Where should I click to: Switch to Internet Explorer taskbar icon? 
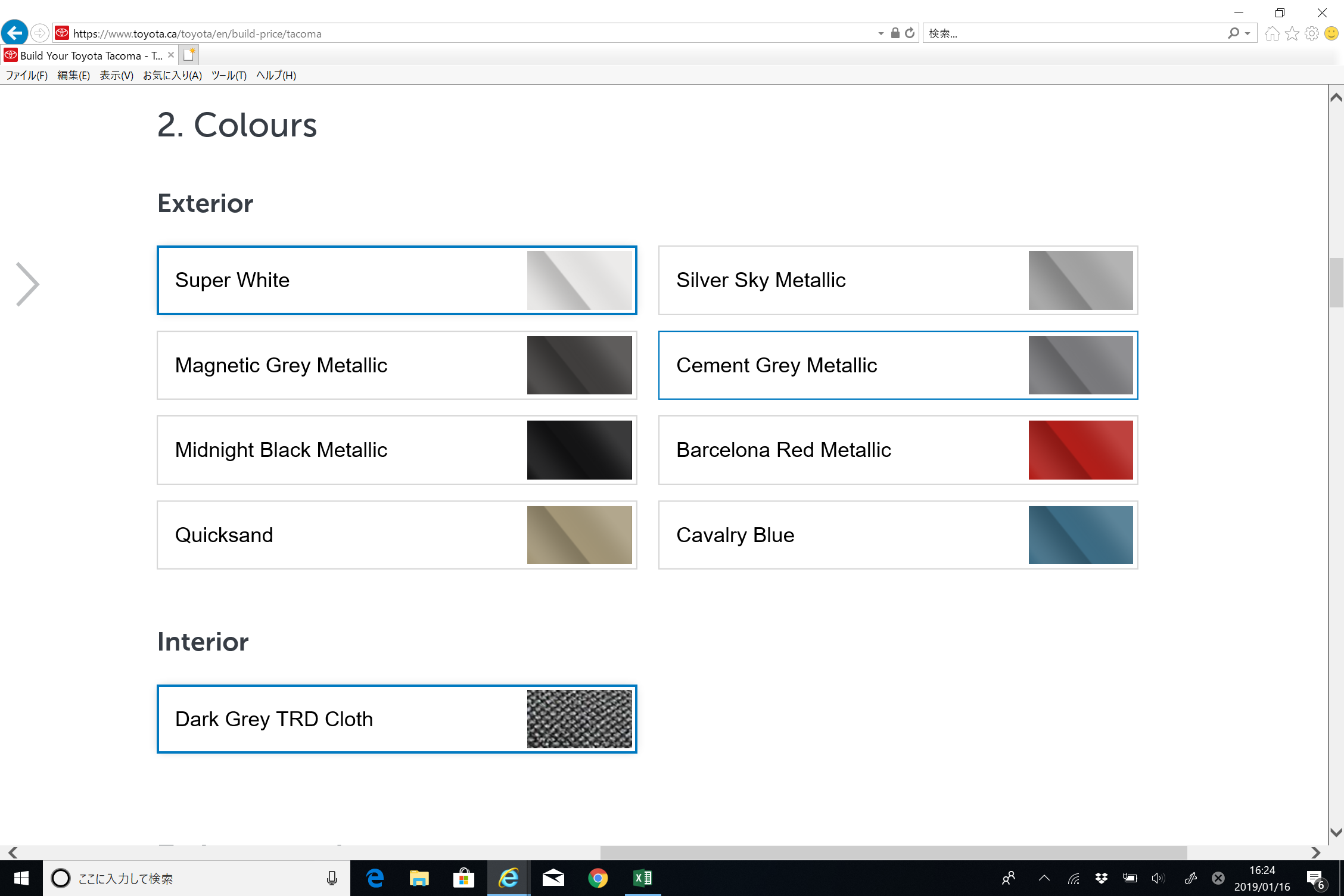point(509,878)
